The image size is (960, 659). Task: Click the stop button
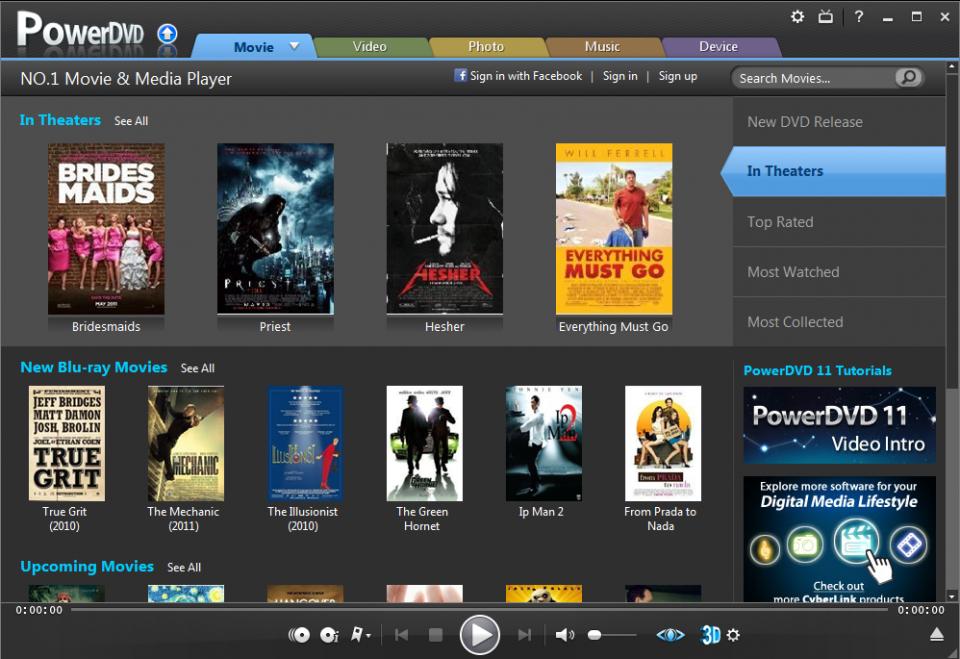click(x=435, y=635)
